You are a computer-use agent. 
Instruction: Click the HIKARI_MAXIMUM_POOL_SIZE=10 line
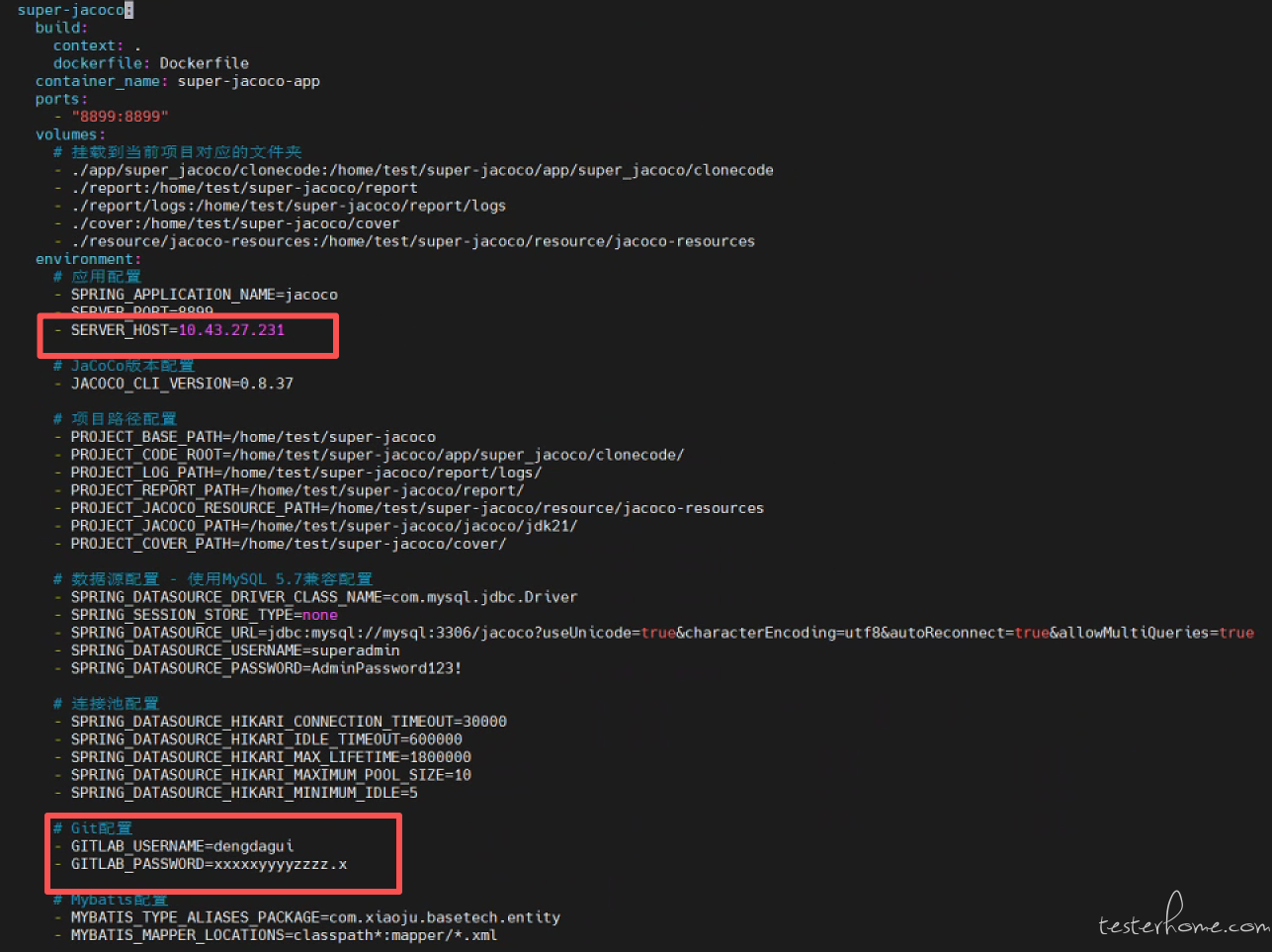271,775
